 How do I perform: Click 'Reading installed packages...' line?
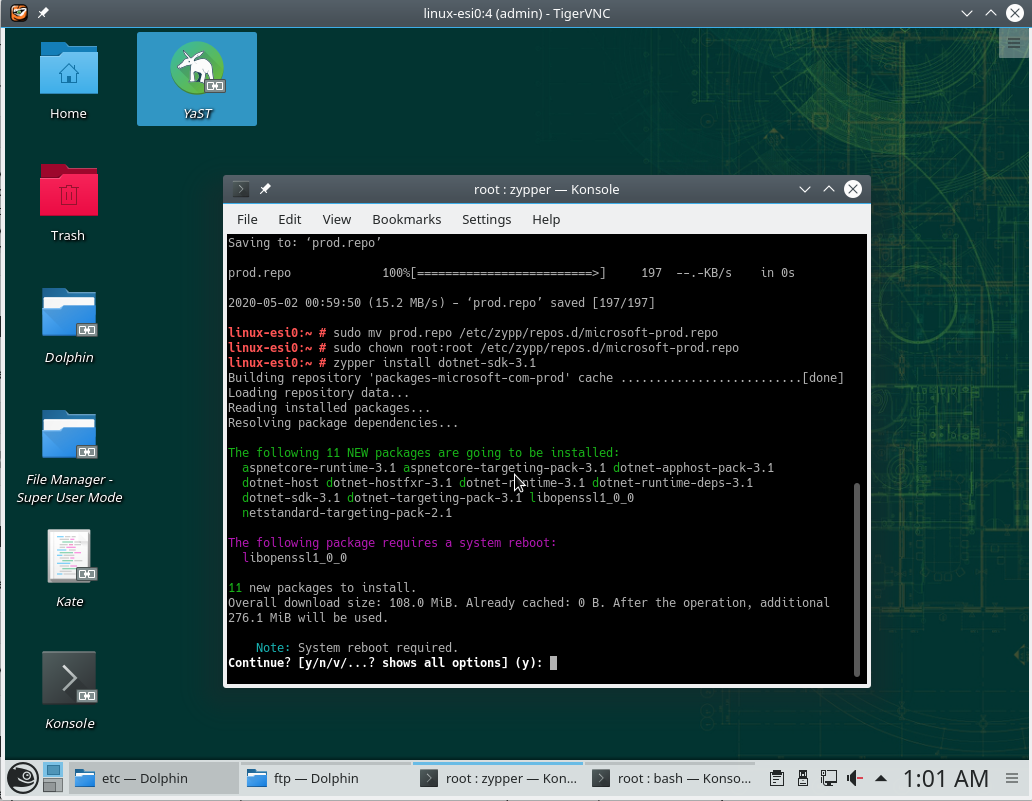click(x=329, y=408)
